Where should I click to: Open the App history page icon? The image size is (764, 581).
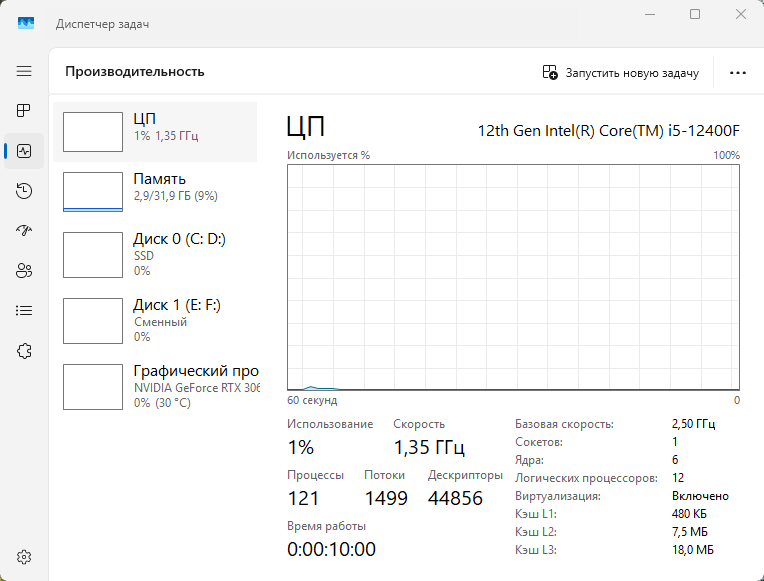(24, 191)
